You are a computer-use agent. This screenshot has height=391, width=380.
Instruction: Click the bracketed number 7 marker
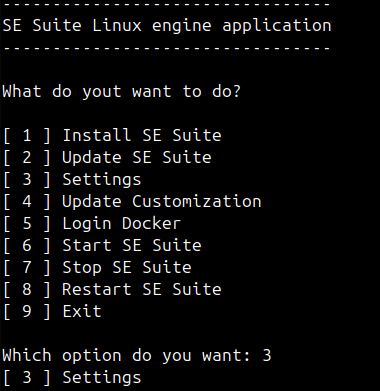click(x=27, y=267)
